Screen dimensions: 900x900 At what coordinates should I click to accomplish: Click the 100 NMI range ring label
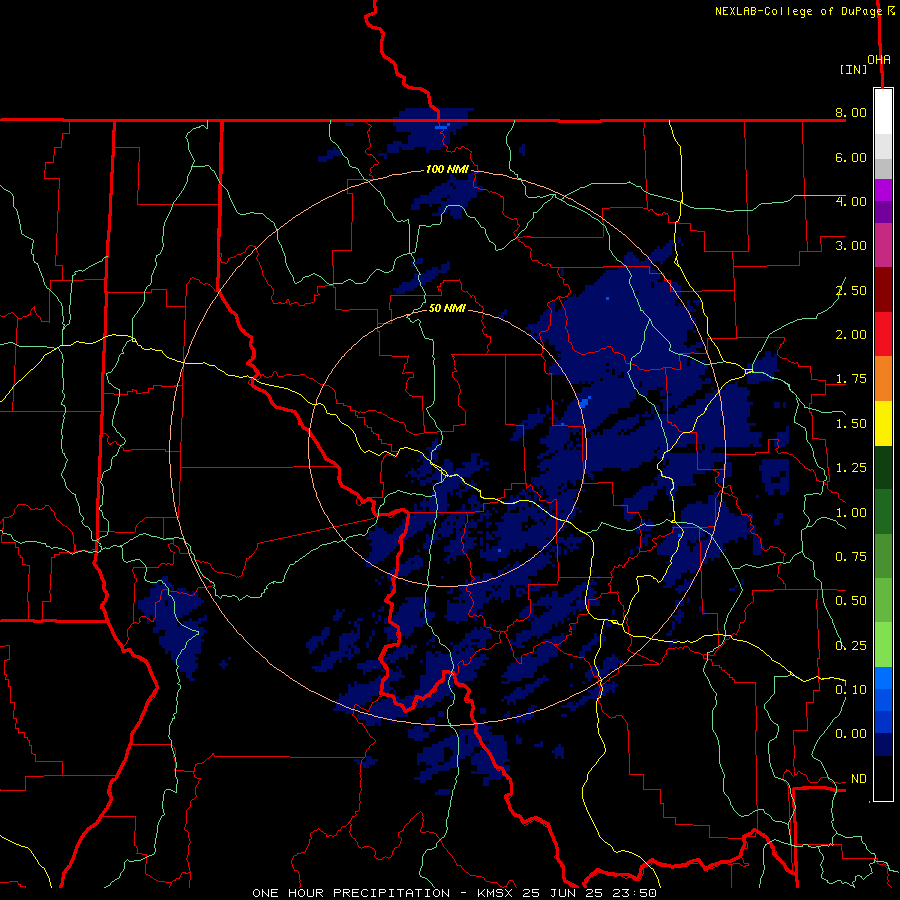447,169
